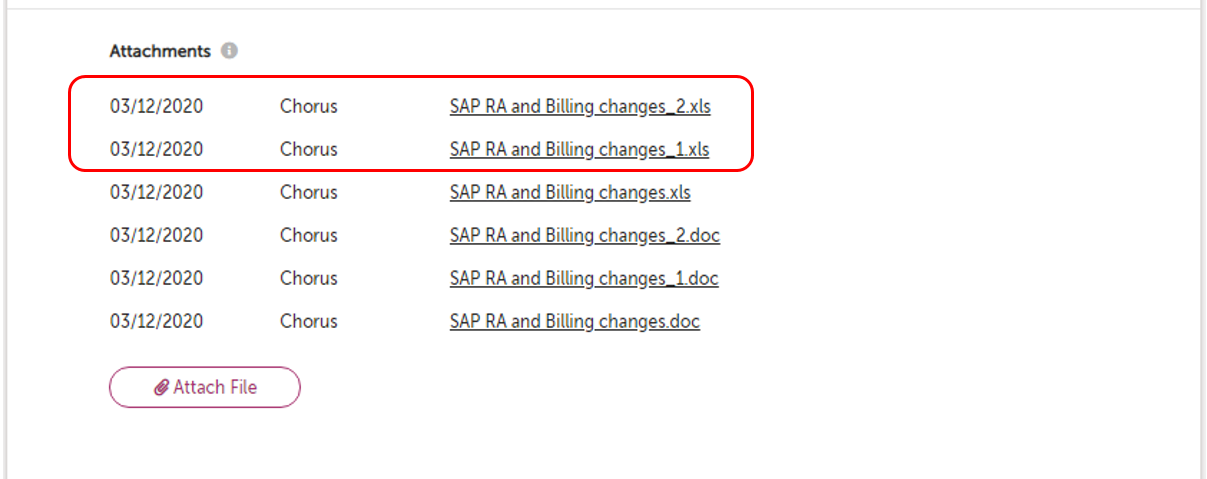This screenshot has height=479, width=1207.
Task: Click the Attach File button label
Action: click(215, 387)
